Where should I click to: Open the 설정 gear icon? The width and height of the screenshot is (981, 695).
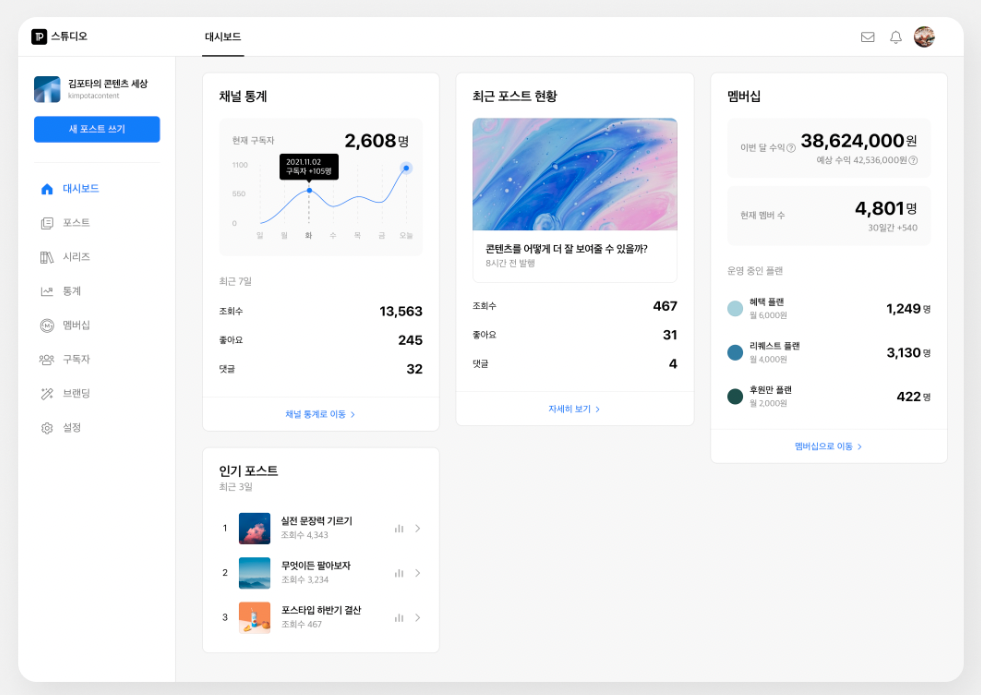46,427
